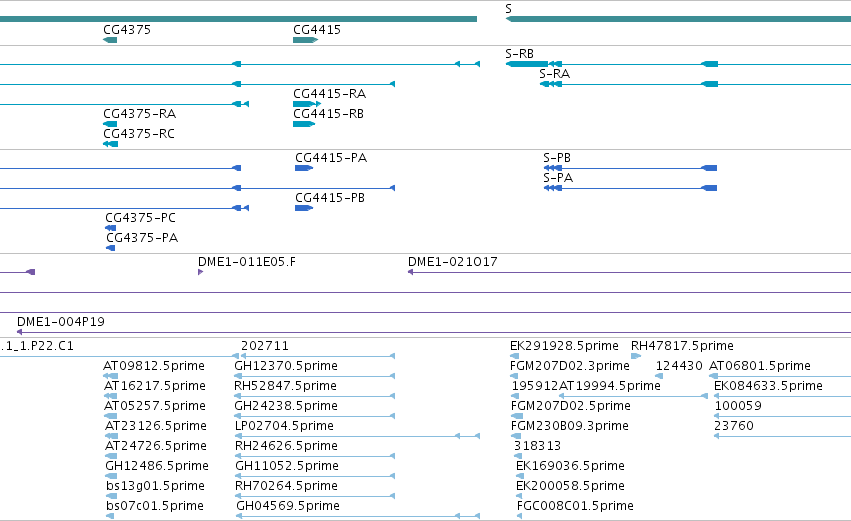Click the small purple arrow under DME1-011E05.F
Image resolution: width=851 pixels, height=521 pixels.
click(x=200, y=272)
